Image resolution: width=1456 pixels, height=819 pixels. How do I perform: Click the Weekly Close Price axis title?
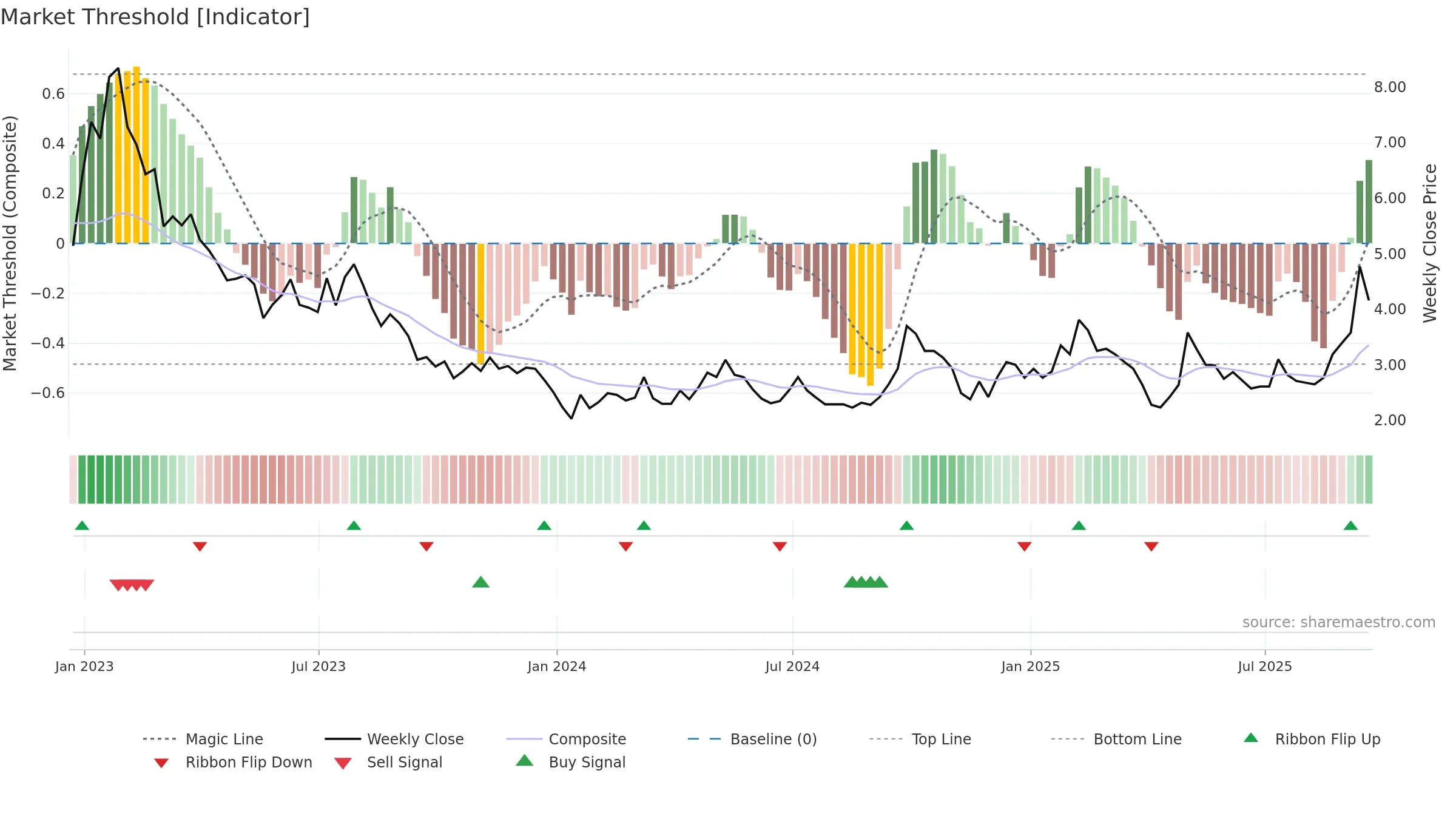(x=1430, y=243)
